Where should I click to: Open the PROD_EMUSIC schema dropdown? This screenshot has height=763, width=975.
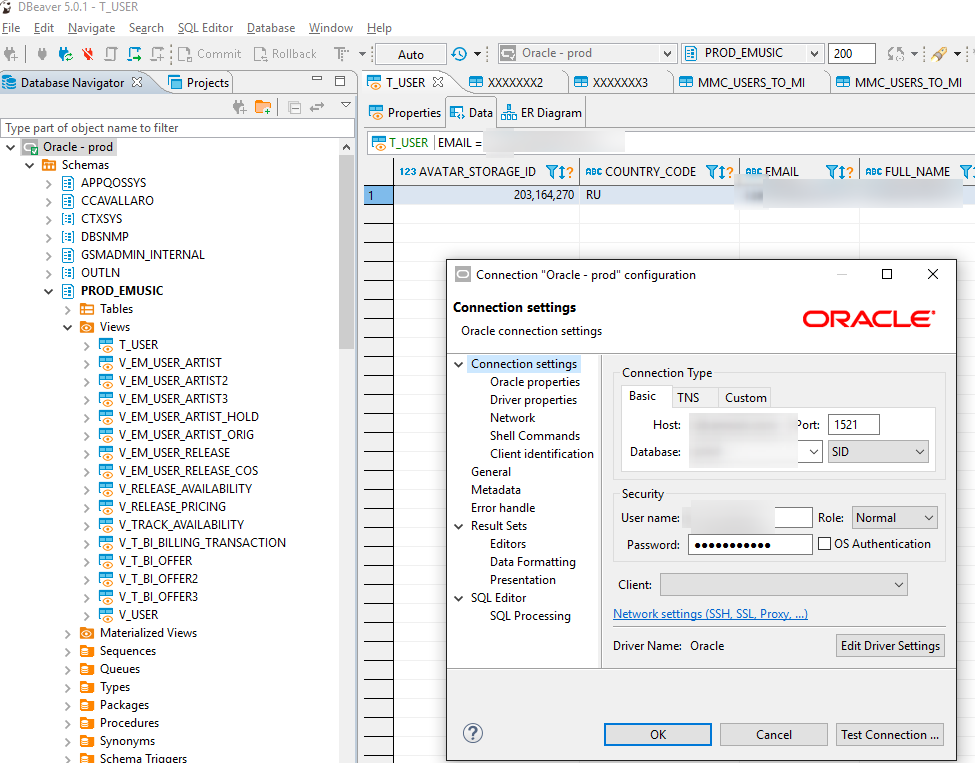click(x=814, y=53)
